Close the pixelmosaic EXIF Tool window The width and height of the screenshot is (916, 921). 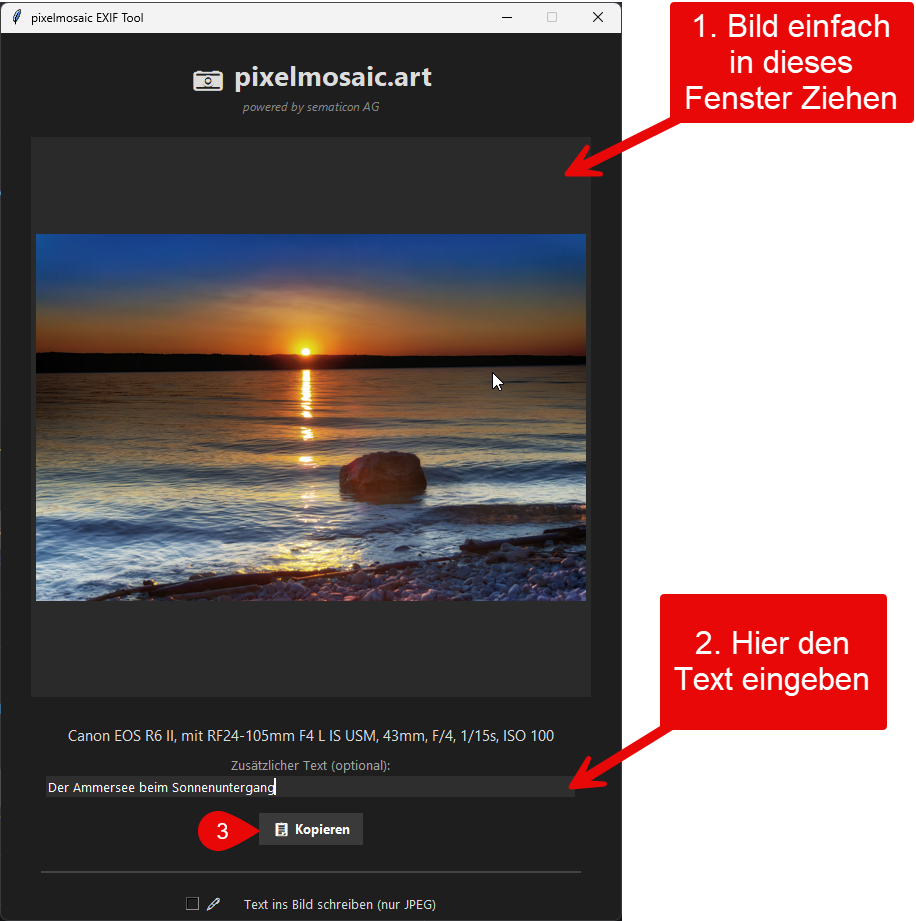[598, 18]
